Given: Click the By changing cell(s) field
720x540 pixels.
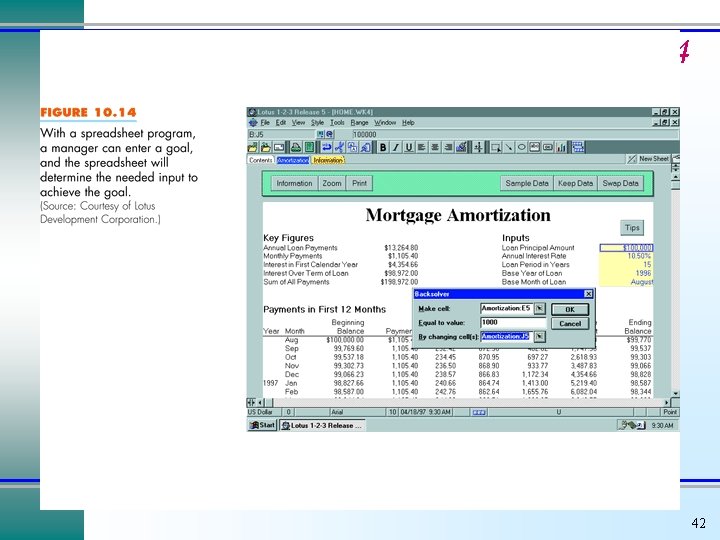Looking at the screenshot, I should [506, 337].
